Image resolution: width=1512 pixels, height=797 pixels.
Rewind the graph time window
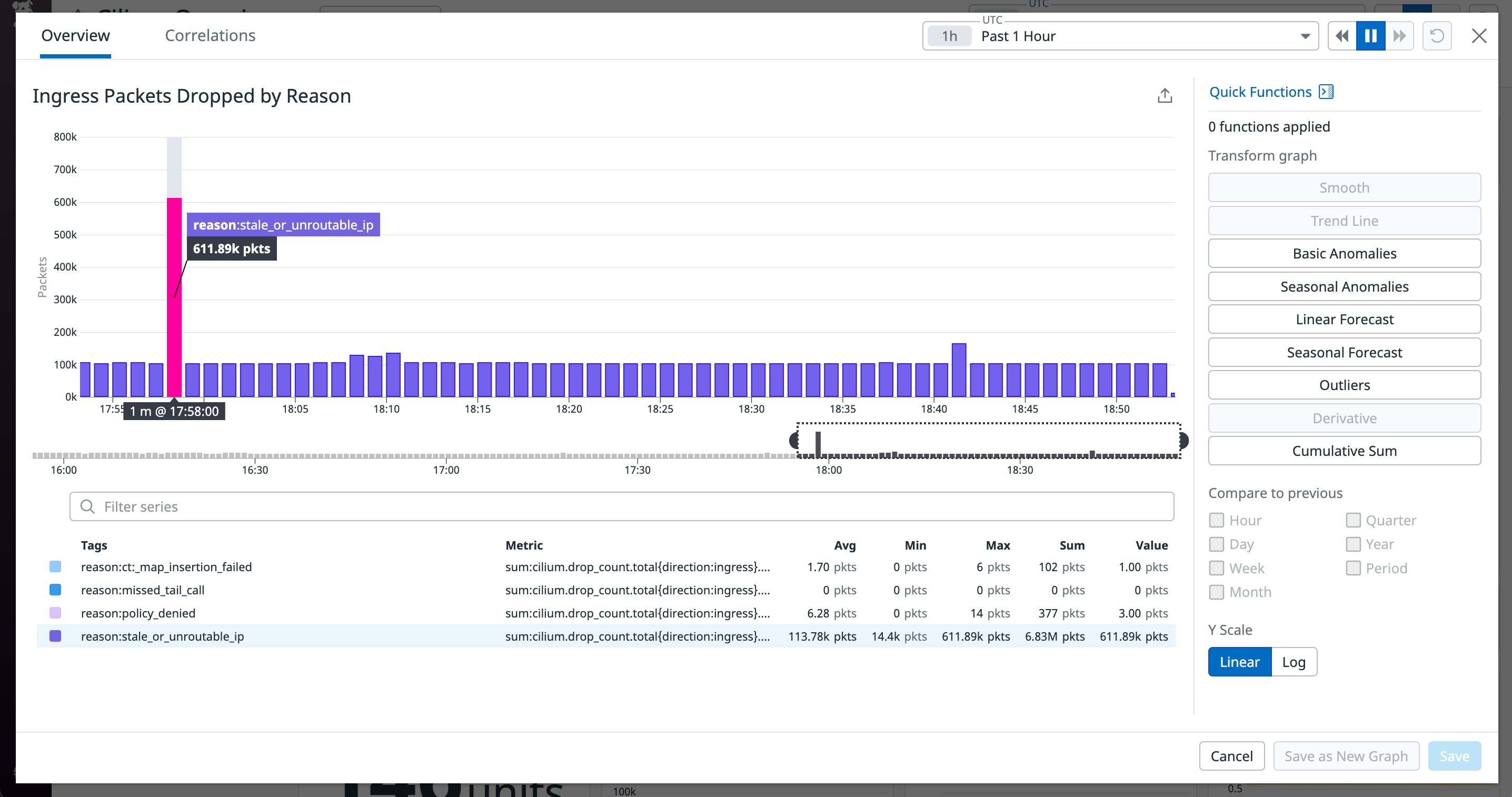1341,36
